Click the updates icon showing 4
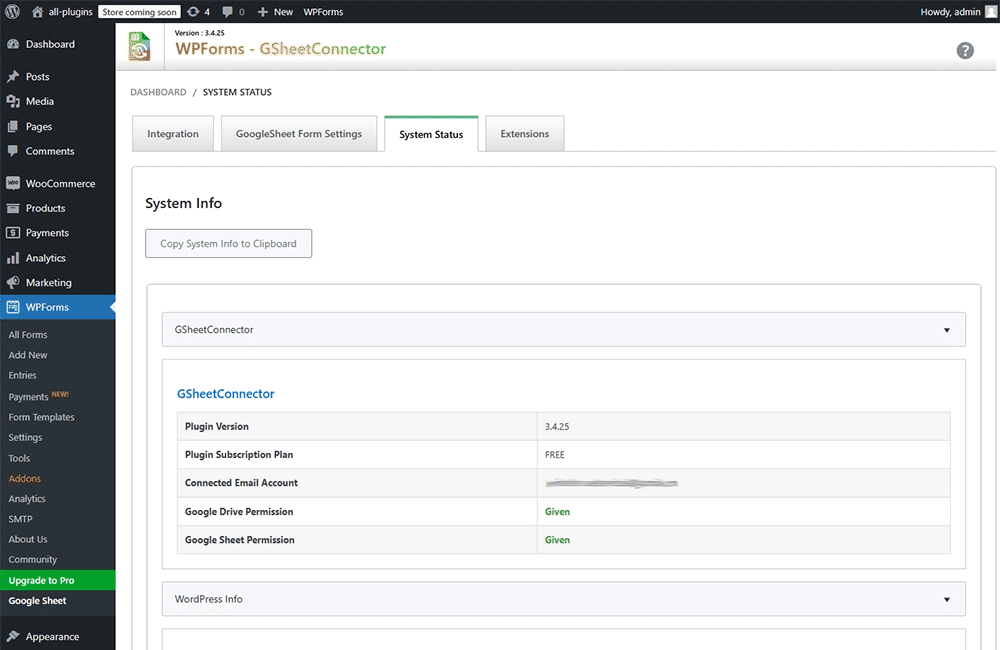 click(x=193, y=11)
